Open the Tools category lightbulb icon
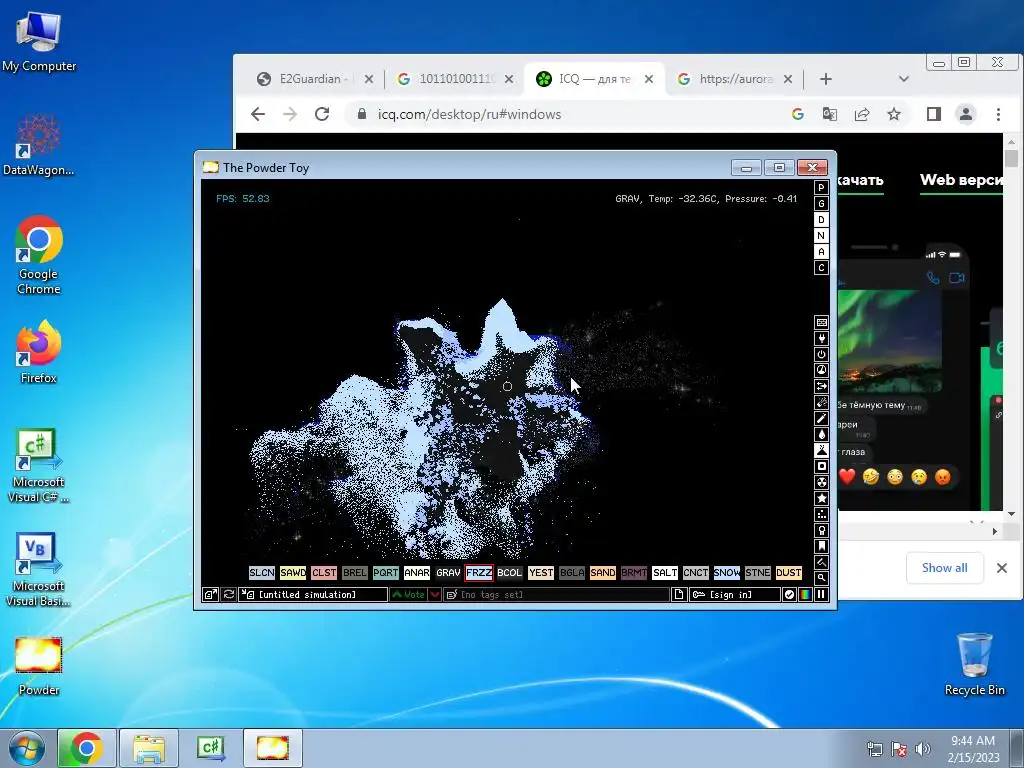 point(822,530)
